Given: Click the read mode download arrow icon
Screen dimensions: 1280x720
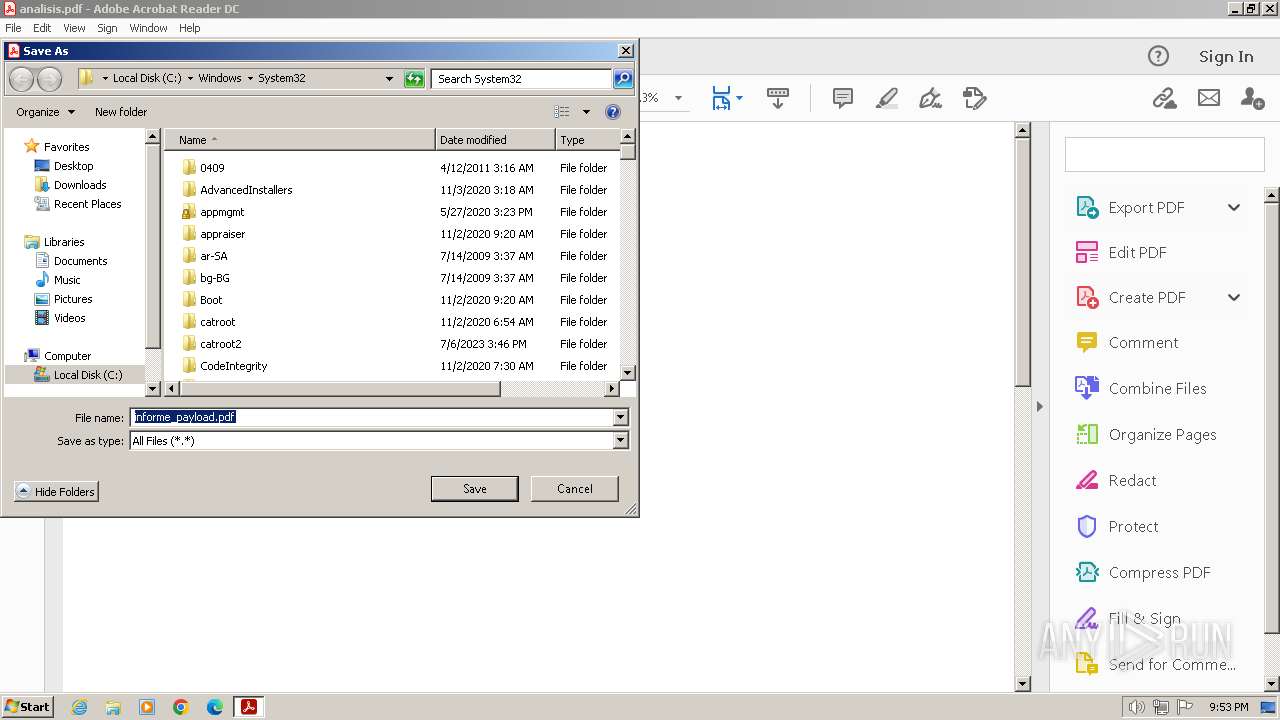Looking at the screenshot, I should pyautogui.click(x=778, y=98).
